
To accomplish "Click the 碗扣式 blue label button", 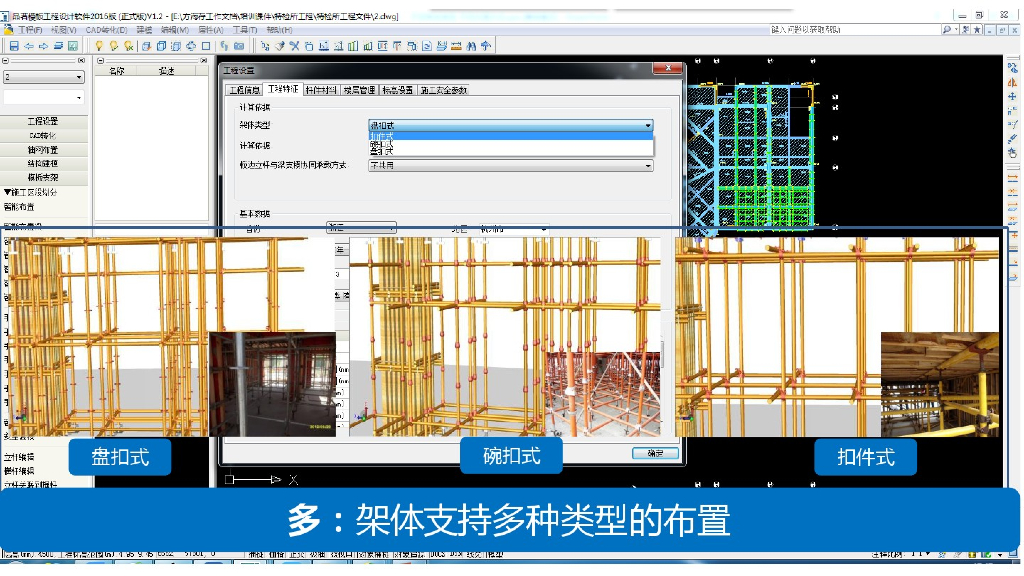I will [x=511, y=456].
